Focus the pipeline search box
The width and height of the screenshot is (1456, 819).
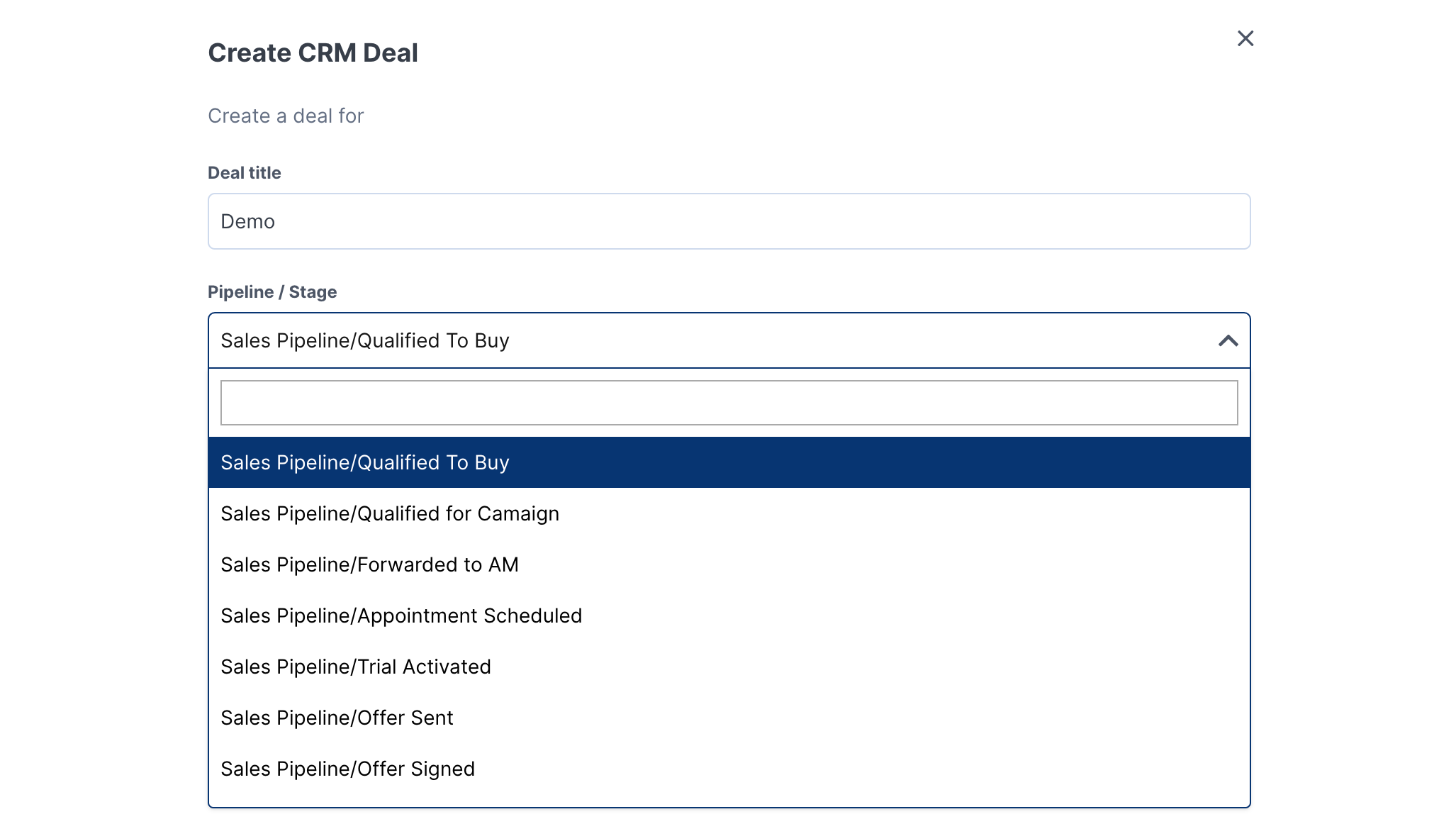pos(729,402)
